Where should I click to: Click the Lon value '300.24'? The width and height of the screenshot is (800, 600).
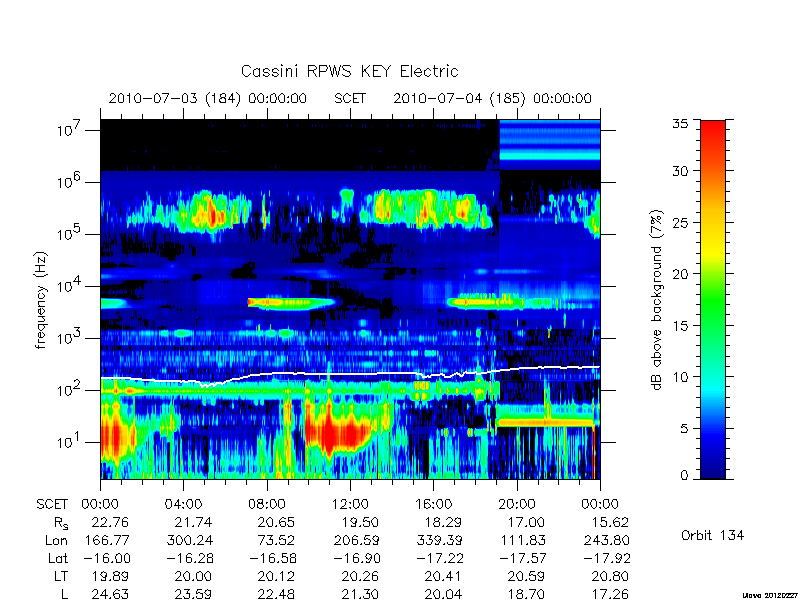190,540
